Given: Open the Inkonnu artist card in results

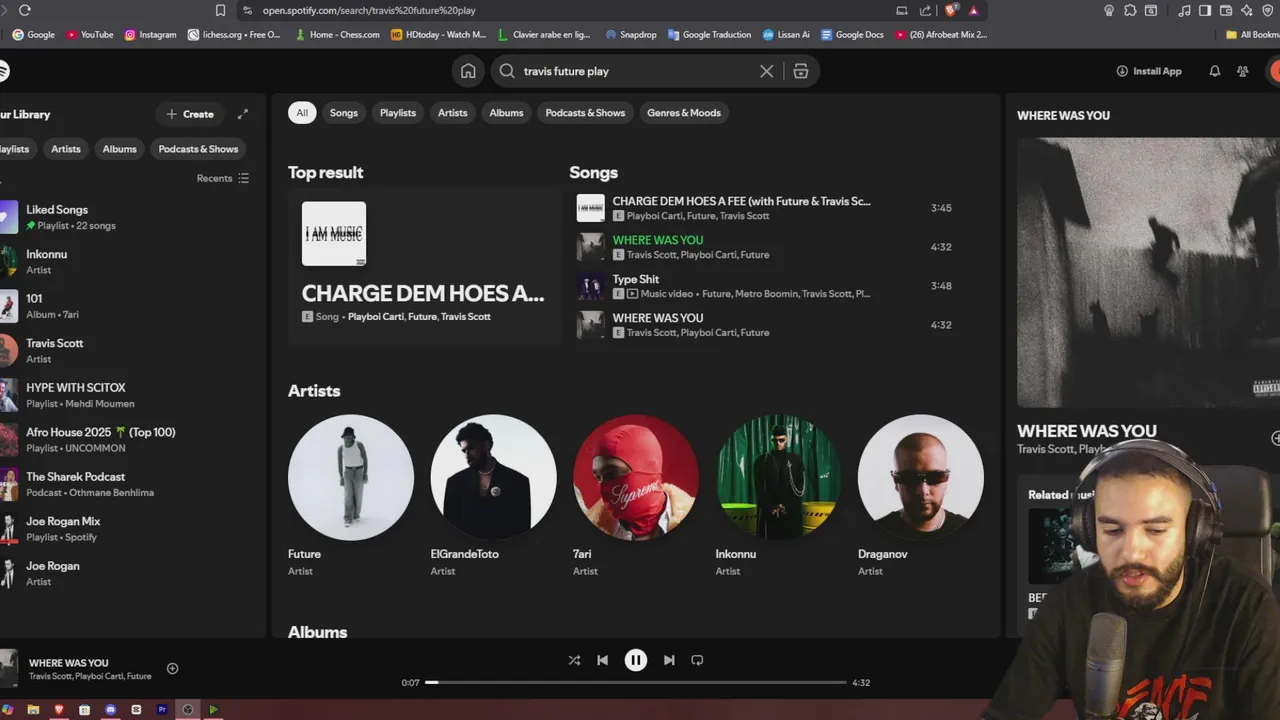Looking at the screenshot, I should tap(778, 496).
